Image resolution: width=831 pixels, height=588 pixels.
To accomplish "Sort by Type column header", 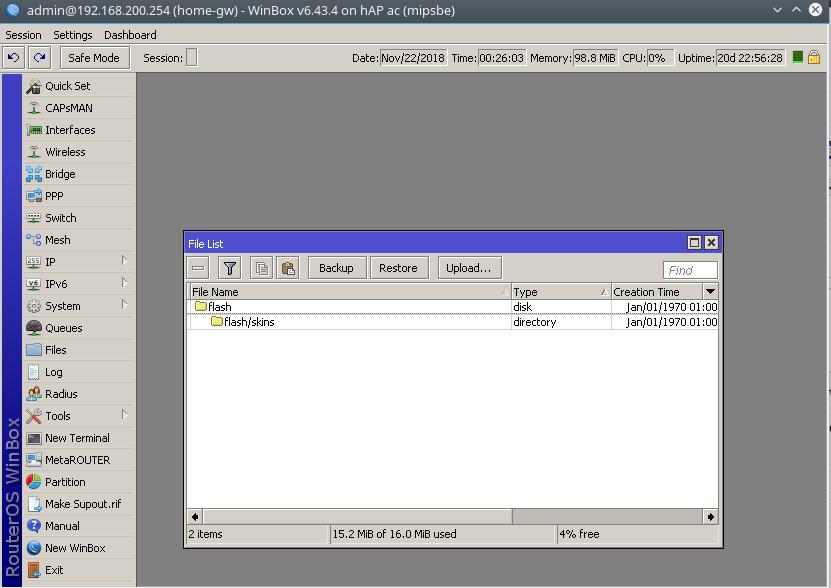I will 561,292.
